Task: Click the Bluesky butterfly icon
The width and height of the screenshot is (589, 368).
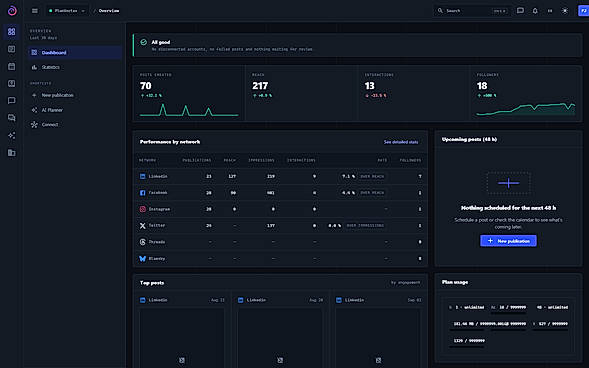Action: pyautogui.click(x=143, y=259)
